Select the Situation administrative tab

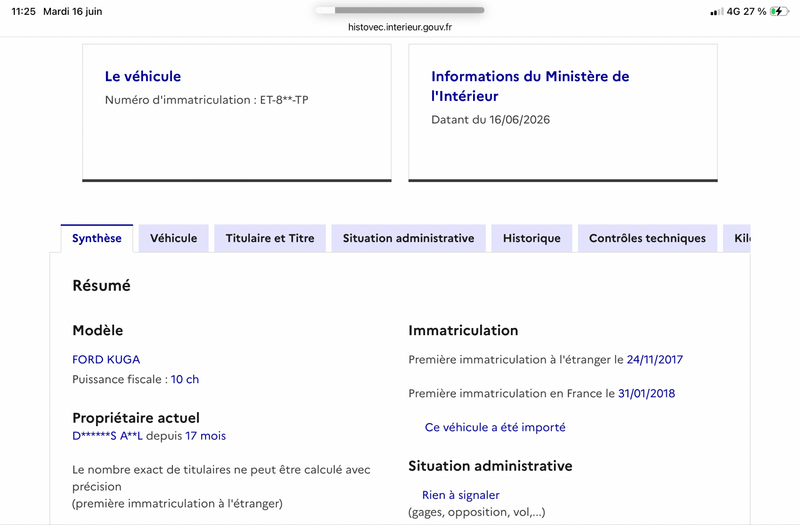[x=408, y=238]
